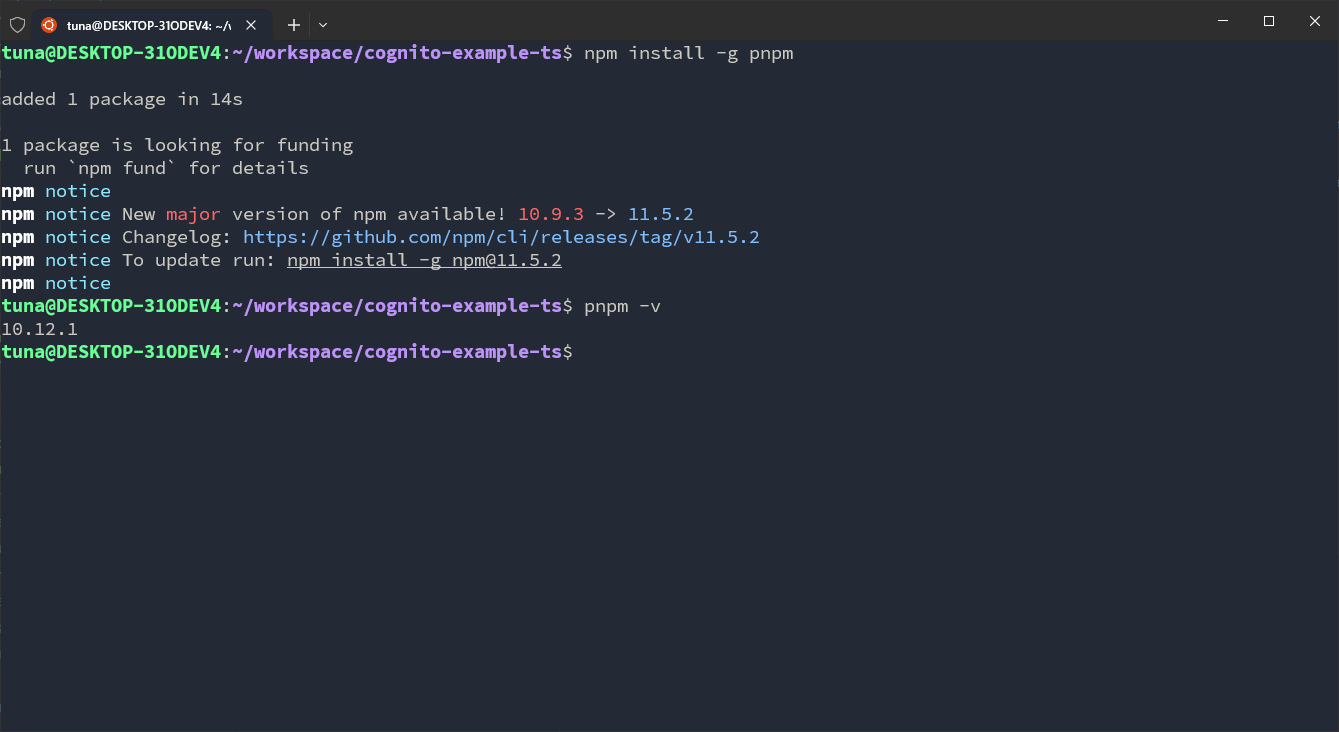Click the Ubuntu icon on the terminal tab

(48, 24)
